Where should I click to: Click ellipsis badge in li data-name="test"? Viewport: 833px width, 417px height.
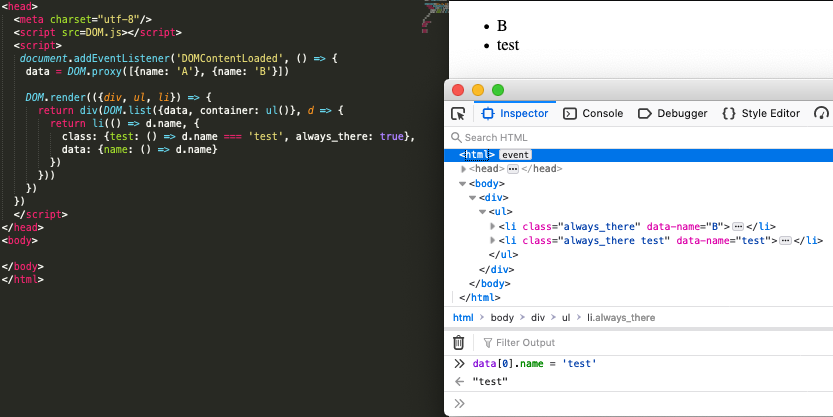[x=785, y=241]
